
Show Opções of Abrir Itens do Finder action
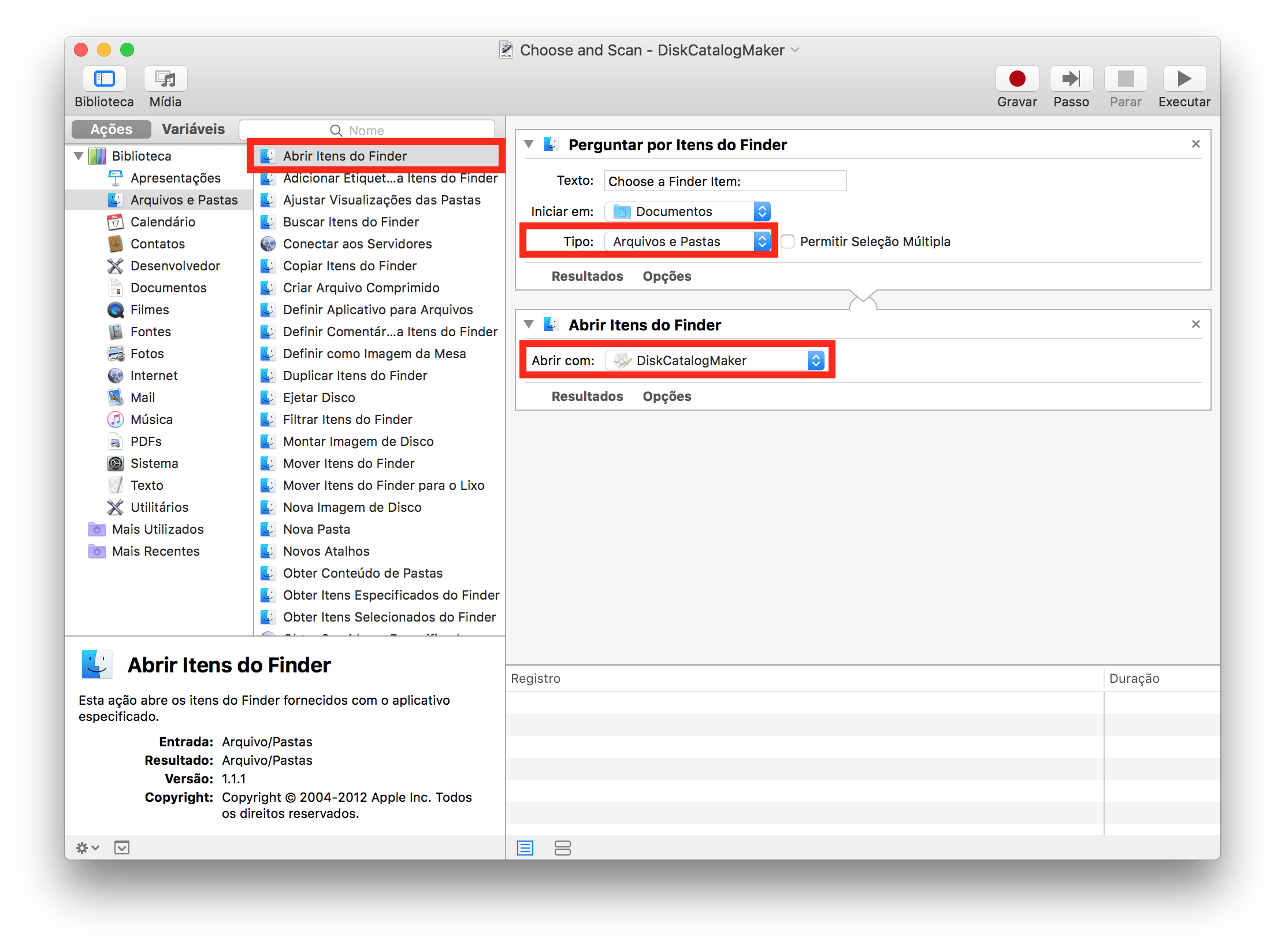tap(667, 396)
